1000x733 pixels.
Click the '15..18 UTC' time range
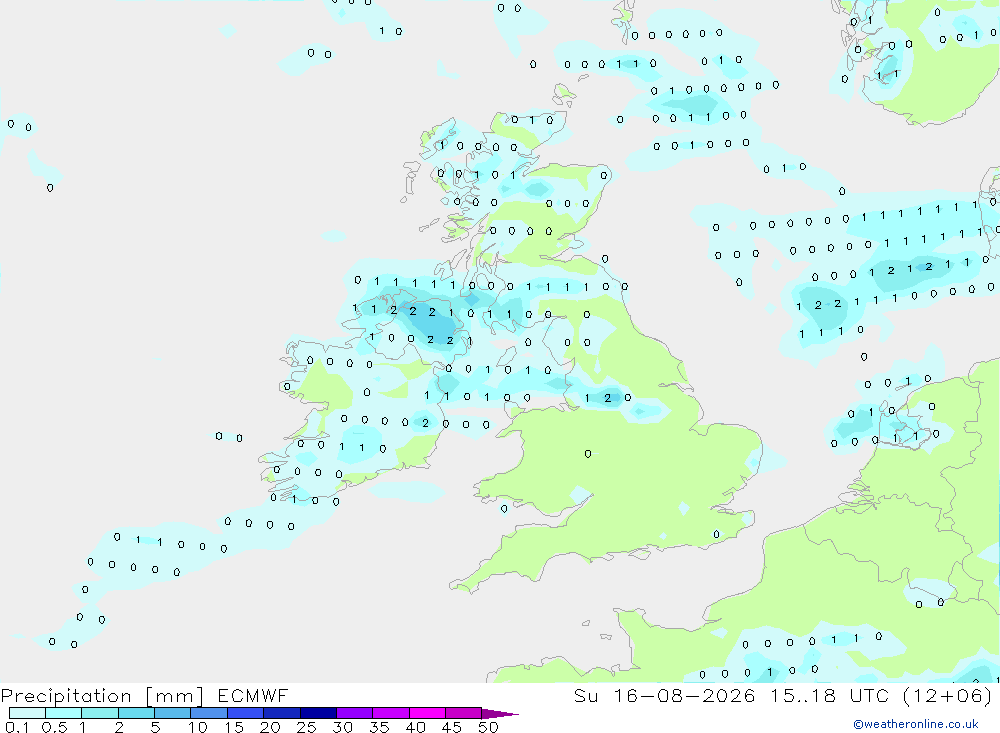(x=829, y=695)
